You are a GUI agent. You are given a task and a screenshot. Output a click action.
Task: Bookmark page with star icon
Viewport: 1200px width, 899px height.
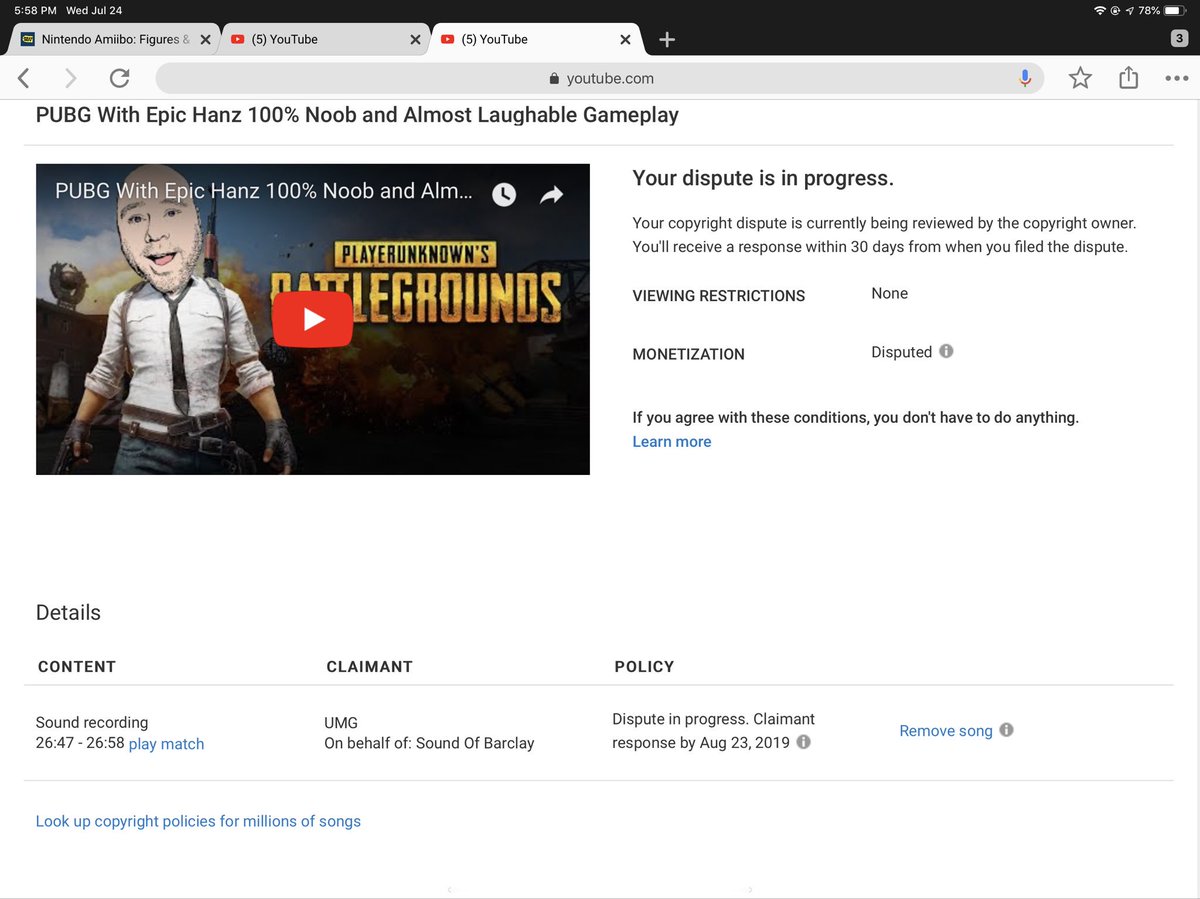pyautogui.click(x=1080, y=78)
